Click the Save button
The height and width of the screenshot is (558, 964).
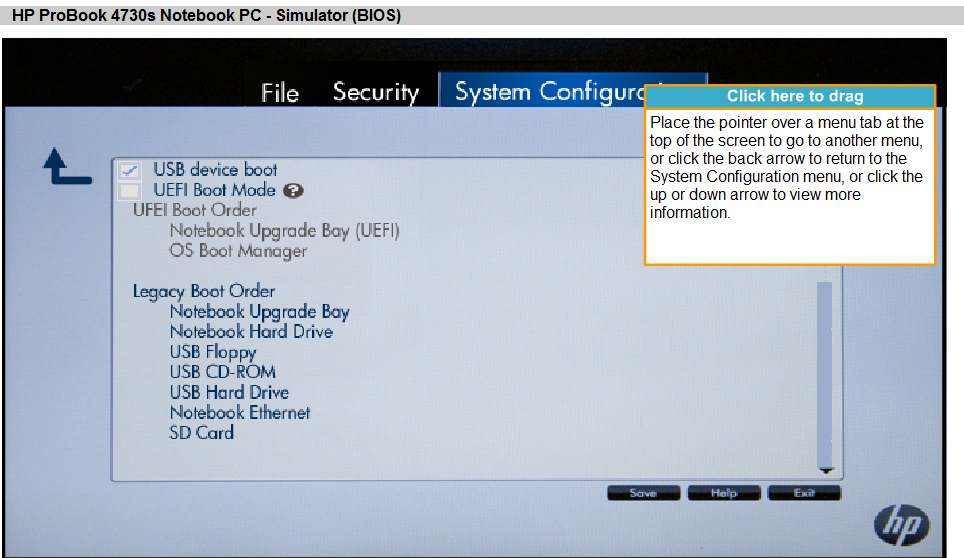(643, 493)
